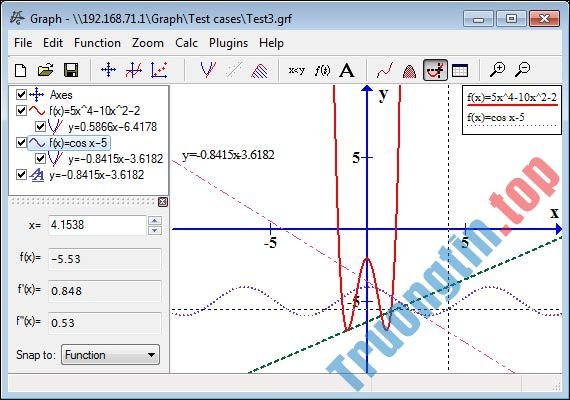570x400 pixels.
Task: Save the graph with the floppy disk icon
Action: coord(71,70)
